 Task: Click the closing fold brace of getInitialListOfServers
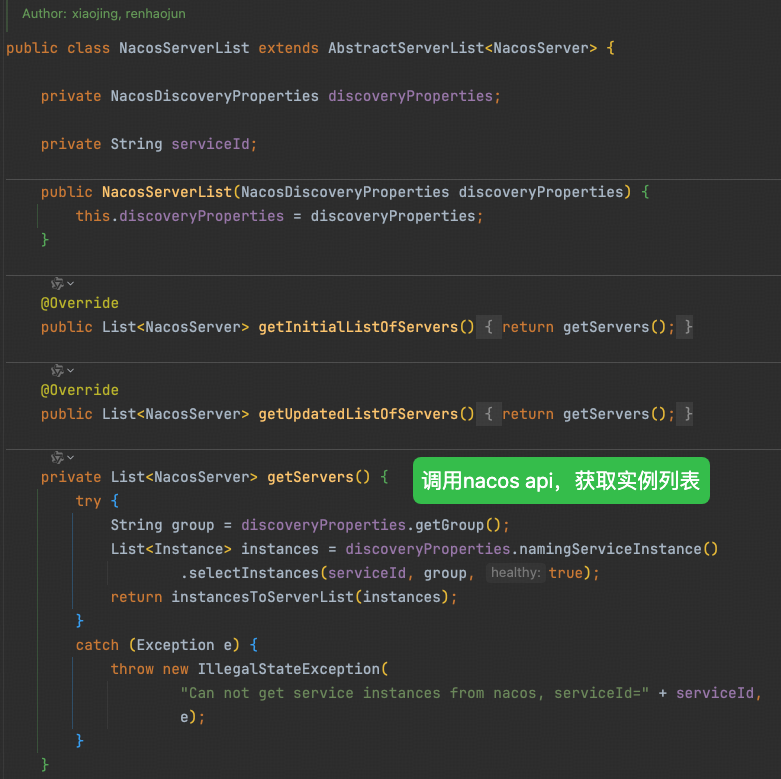[x=688, y=327]
